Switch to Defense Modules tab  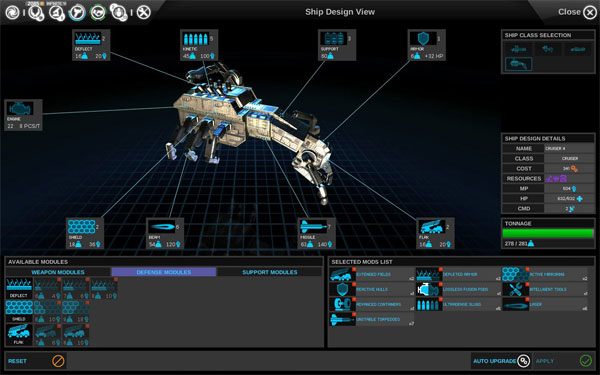pos(164,272)
